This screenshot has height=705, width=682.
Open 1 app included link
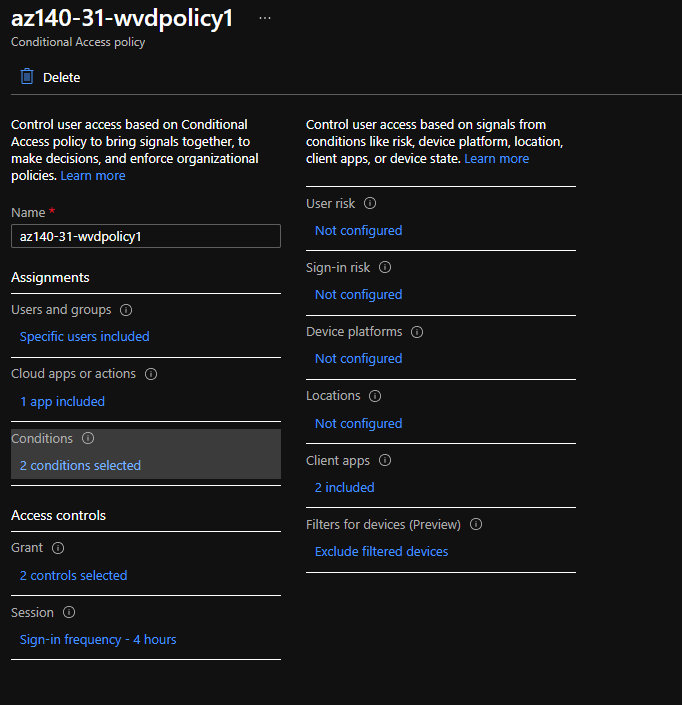coord(62,402)
